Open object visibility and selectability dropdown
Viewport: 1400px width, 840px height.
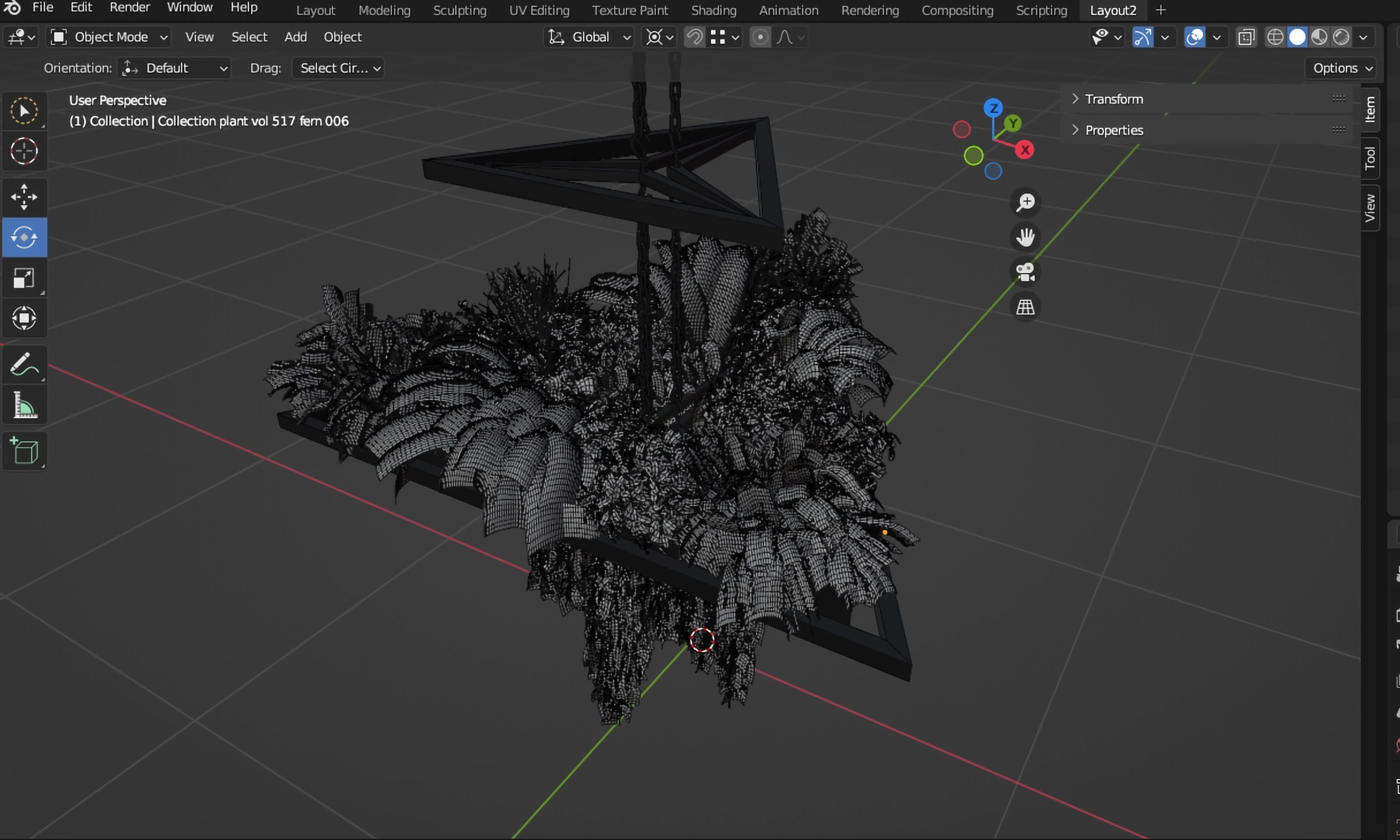(1106, 37)
